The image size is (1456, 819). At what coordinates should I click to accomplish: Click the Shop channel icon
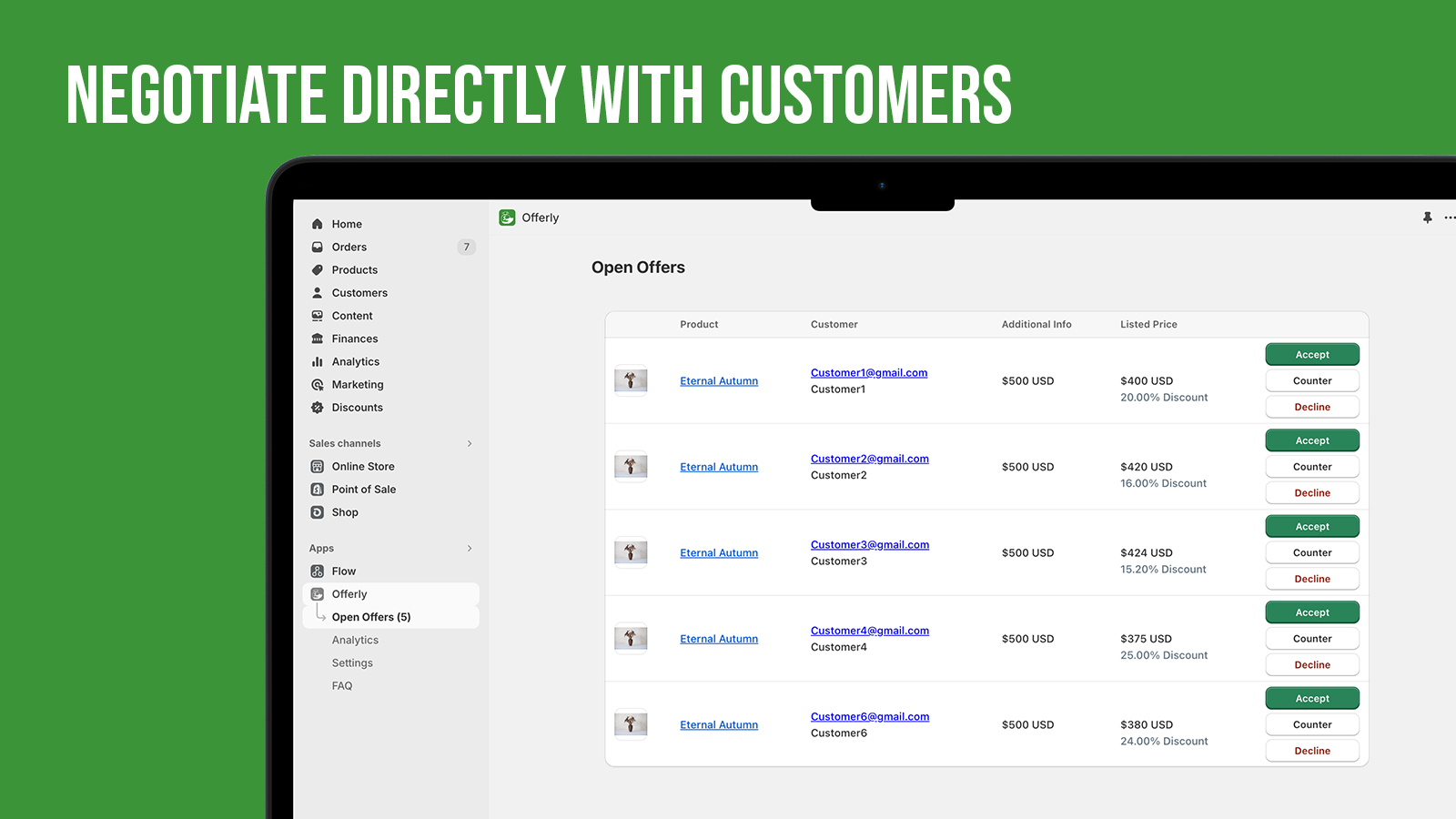(318, 512)
